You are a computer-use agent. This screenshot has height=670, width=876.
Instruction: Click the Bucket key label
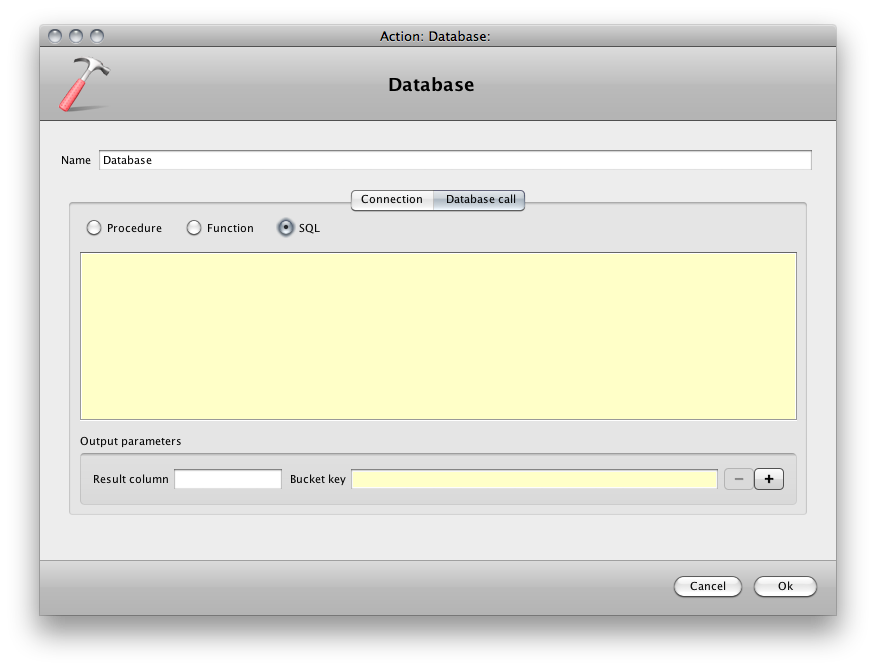point(318,479)
